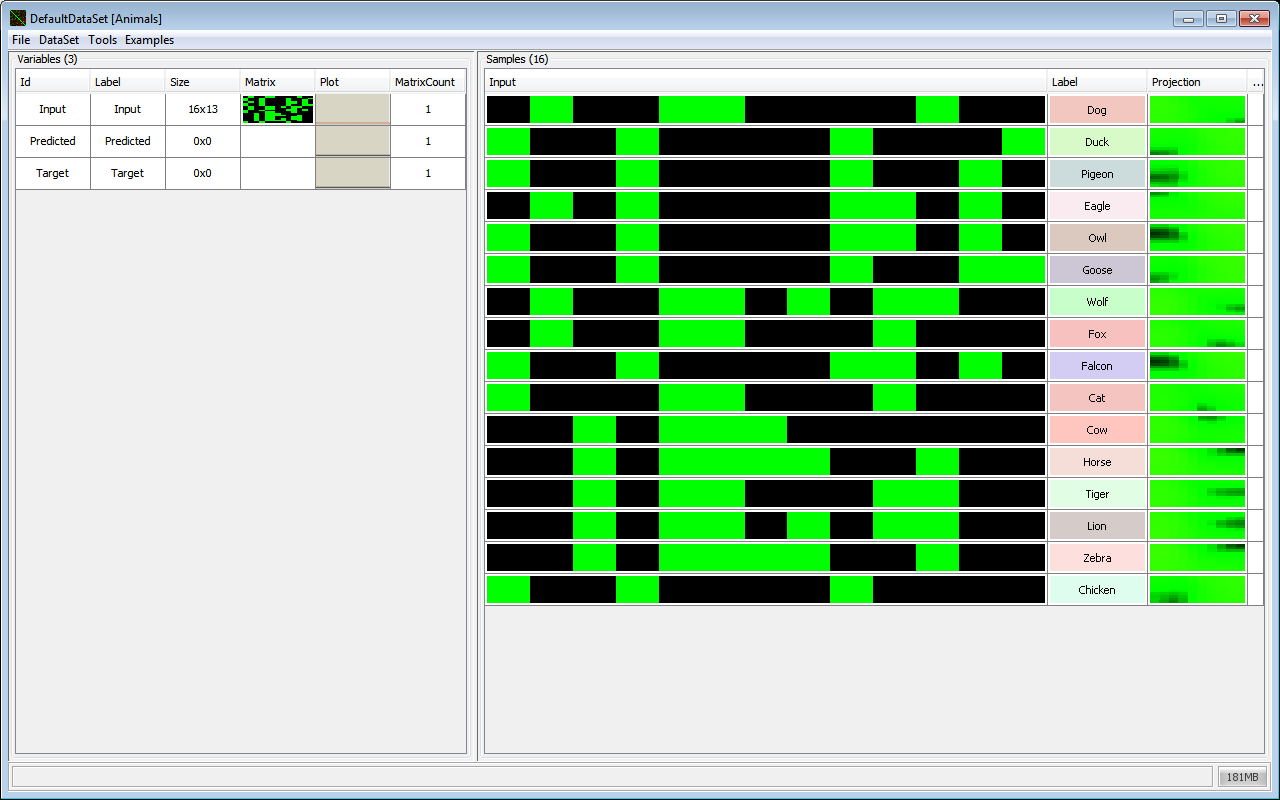Select the Target variable row
1280x800 pixels.
click(52, 173)
